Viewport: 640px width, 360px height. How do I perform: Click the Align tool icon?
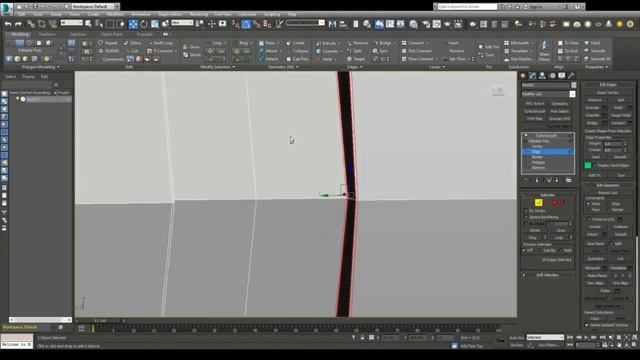tap(343, 24)
